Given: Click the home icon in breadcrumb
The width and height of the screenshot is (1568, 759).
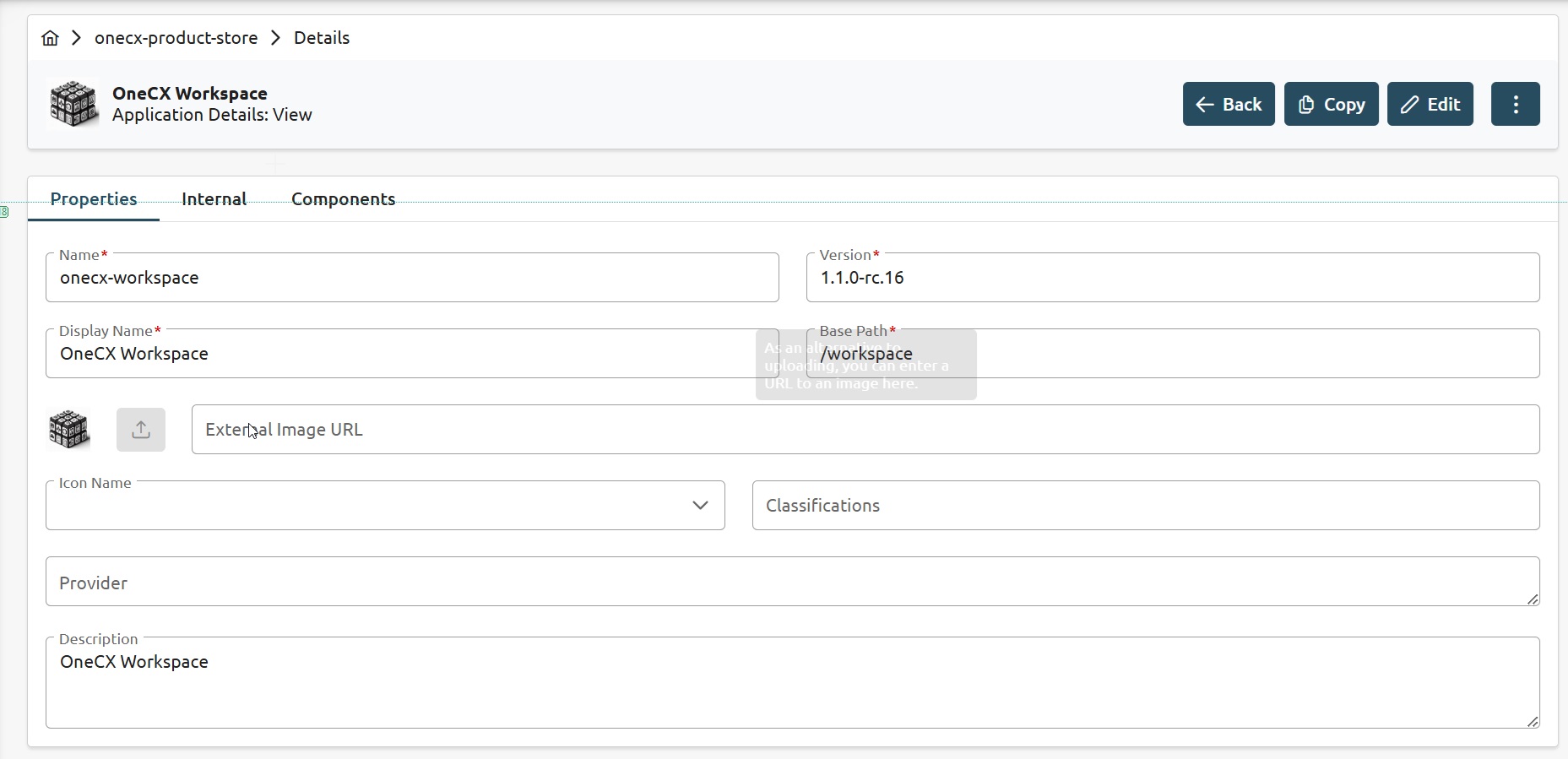Looking at the screenshot, I should (51, 38).
